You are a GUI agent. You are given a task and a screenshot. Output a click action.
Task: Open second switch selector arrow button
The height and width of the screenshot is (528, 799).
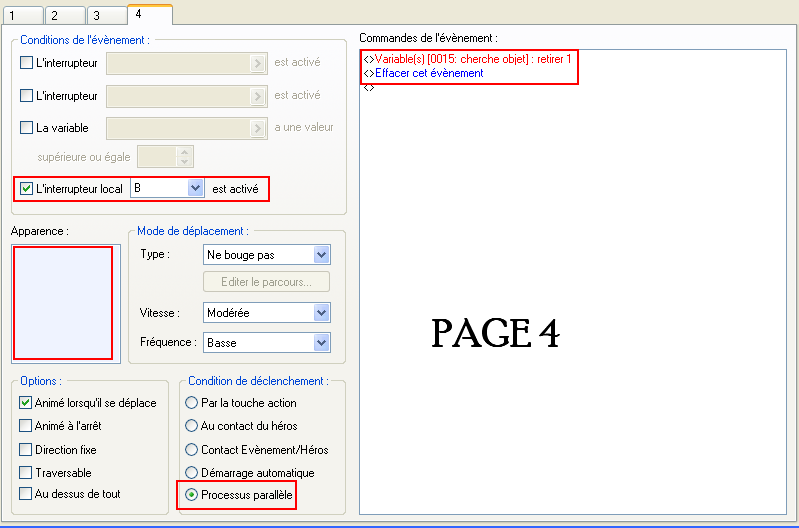[258, 96]
